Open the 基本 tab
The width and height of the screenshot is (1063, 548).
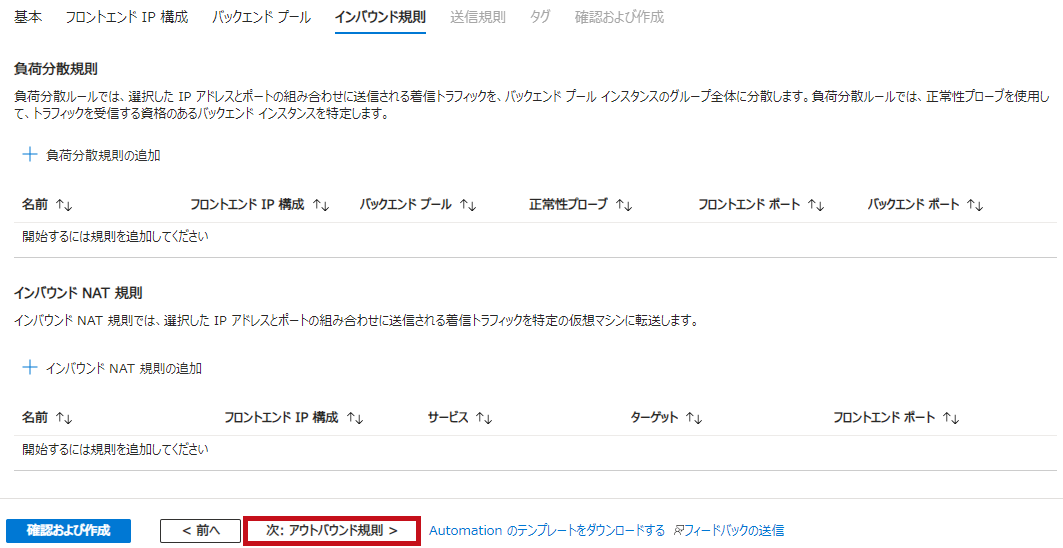point(28,17)
